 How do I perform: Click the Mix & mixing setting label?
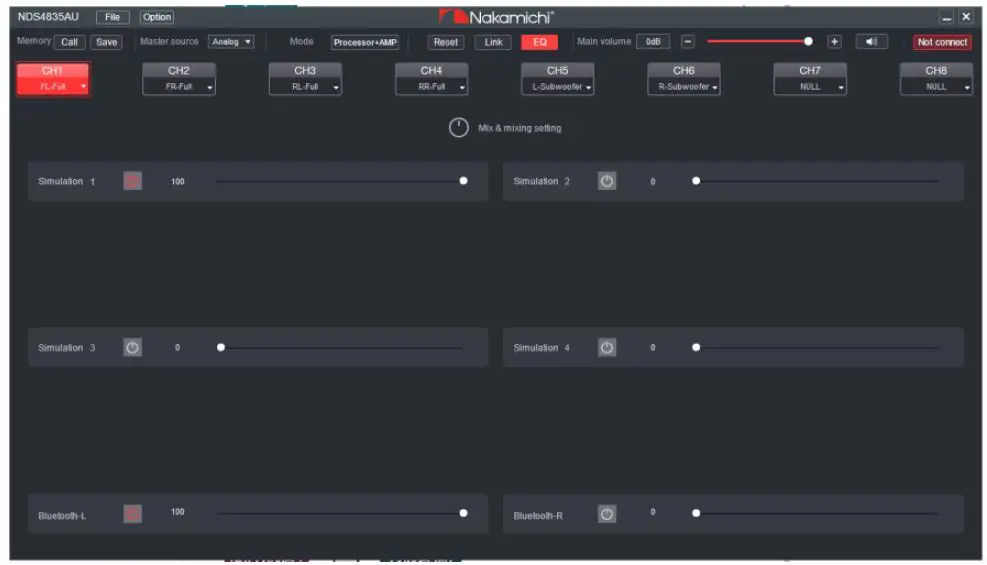point(520,128)
